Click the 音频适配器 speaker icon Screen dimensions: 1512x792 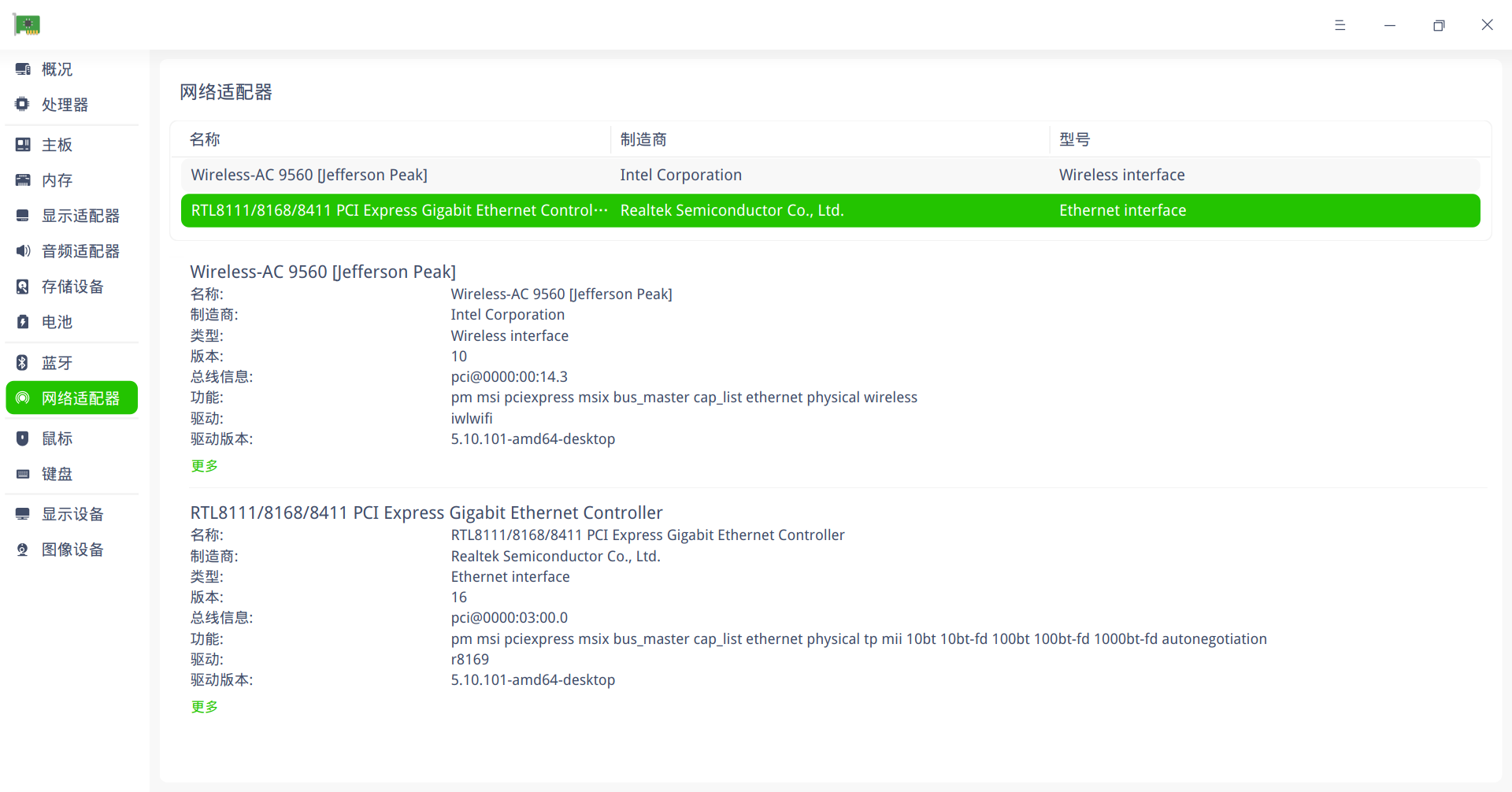(23, 251)
